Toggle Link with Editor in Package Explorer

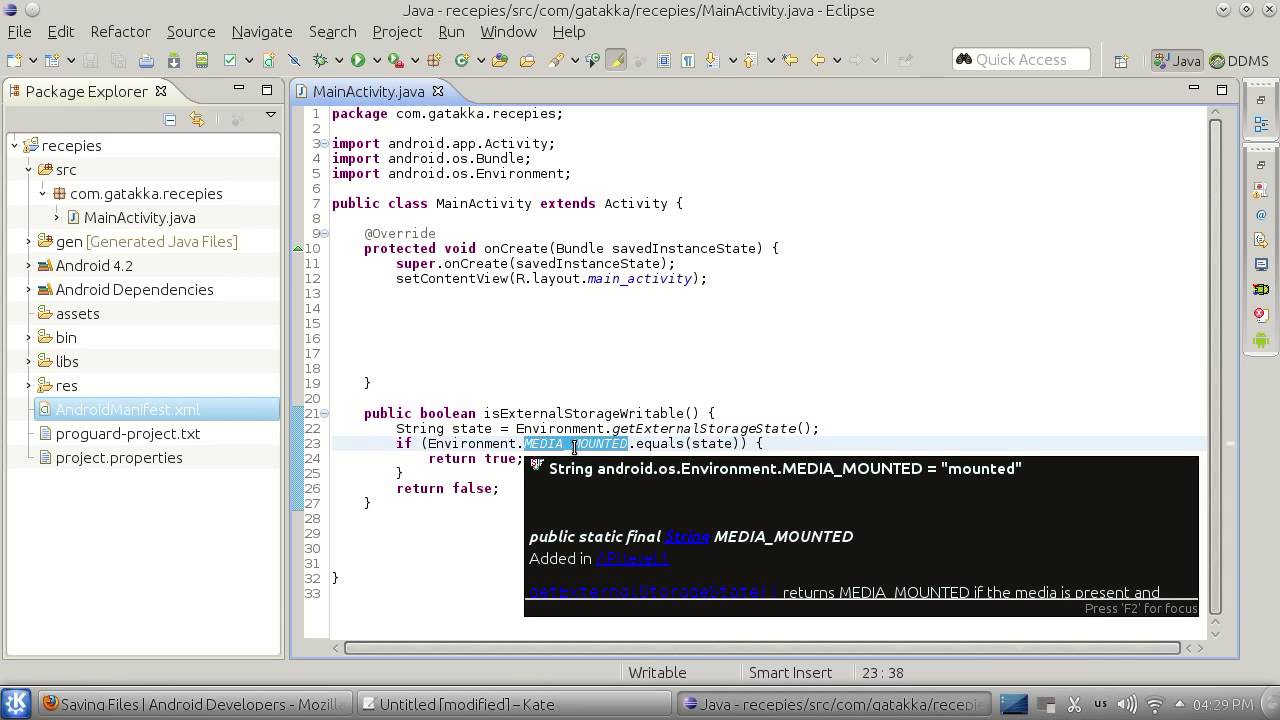pos(197,119)
